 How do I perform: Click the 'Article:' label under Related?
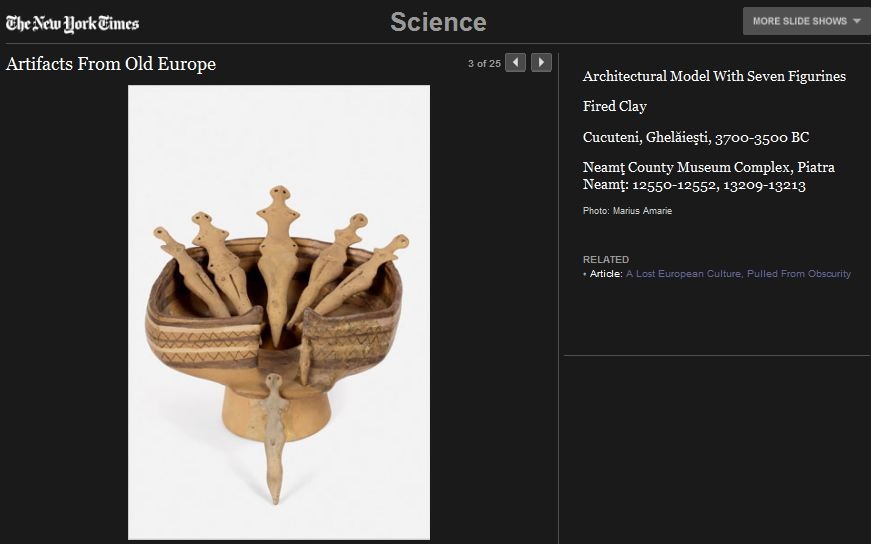point(606,273)
